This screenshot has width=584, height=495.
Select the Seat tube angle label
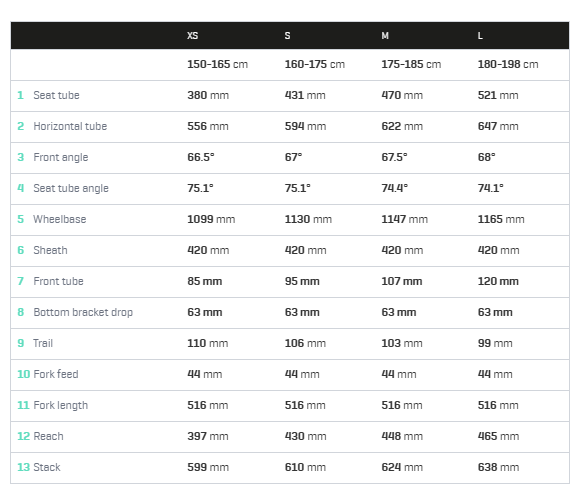(x=71, y=188)
